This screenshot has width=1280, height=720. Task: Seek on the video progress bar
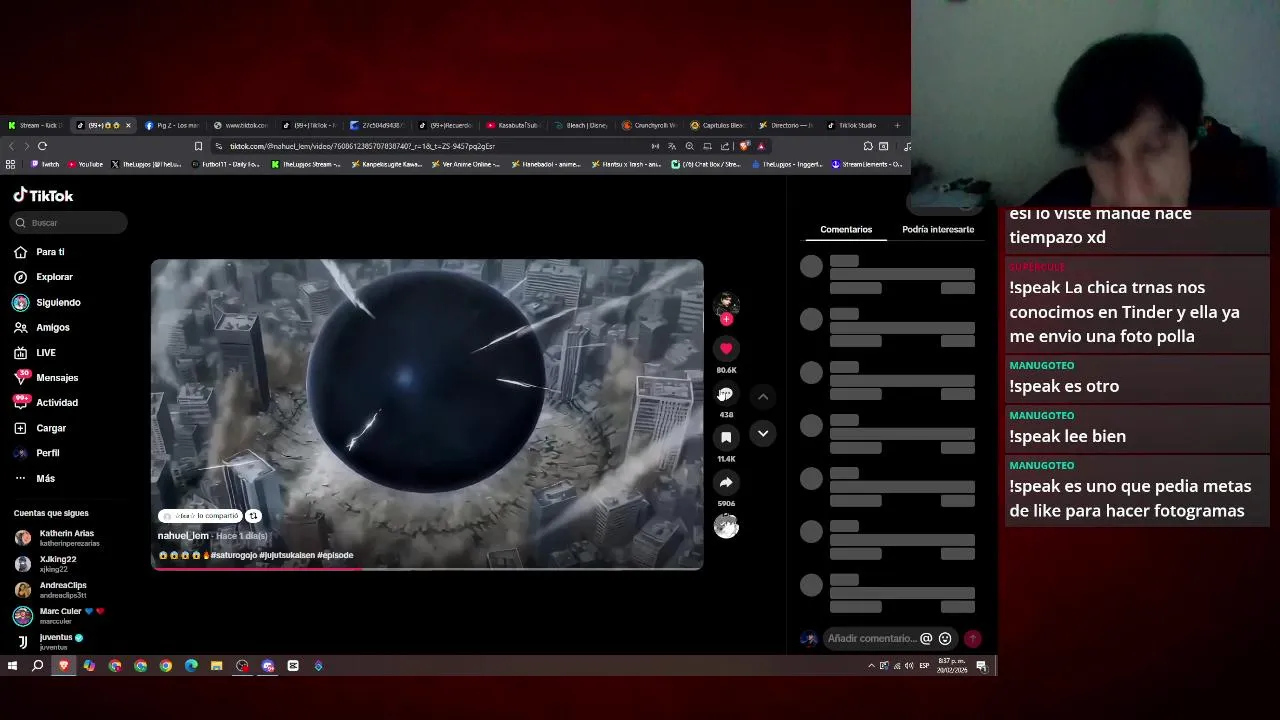click(427, 568)
